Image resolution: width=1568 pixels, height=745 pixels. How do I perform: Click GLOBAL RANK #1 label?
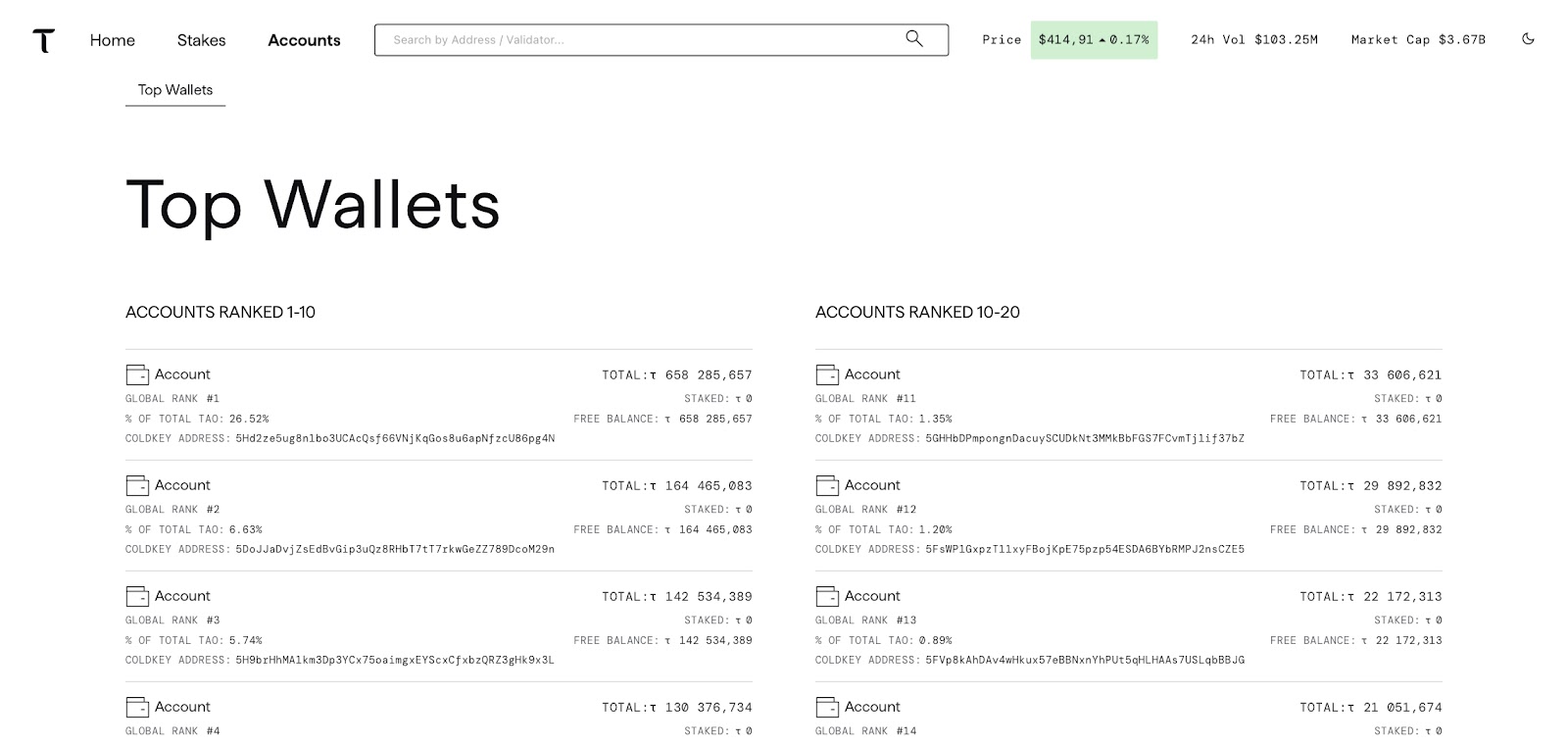tap(172, 399)
